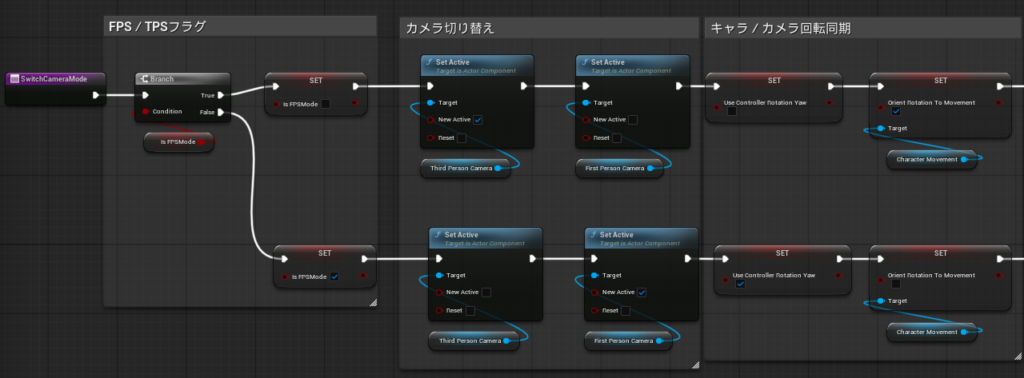Toggle Is FPSMode checkbox in upper SET node
Screen dimensions: 1024x378
[x=326, y=104]
